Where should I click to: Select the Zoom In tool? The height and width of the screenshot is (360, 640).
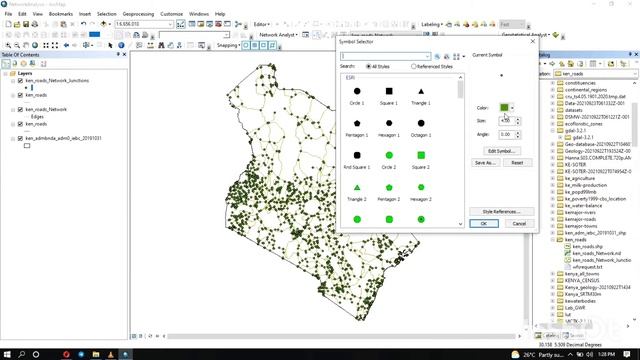coord(8,45)
